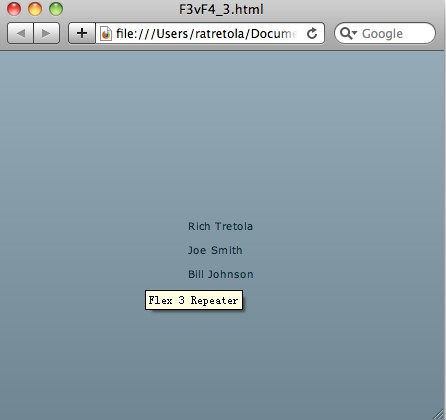The height and width of the screenshot is (420, 446).
Task: Reload the page with the refresh icon
Action: (x=312, y=33)
